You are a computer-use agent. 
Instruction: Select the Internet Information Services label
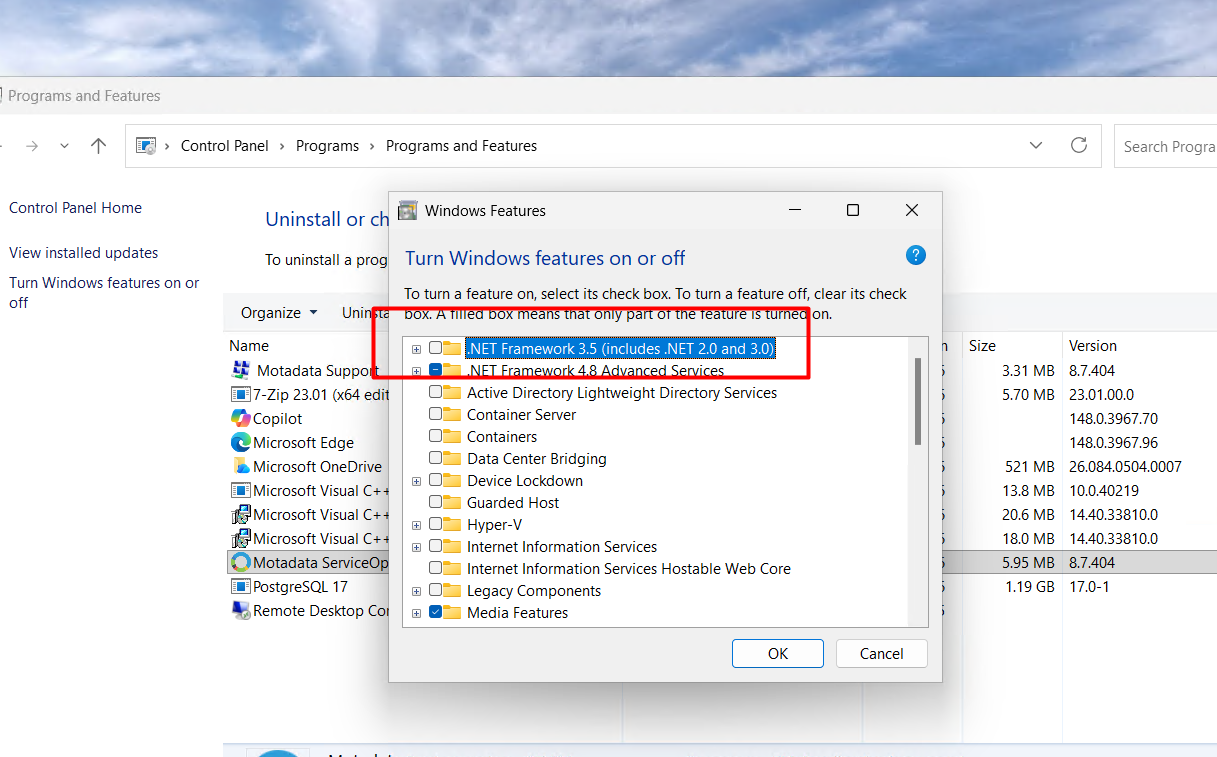[x=562, y=547]
